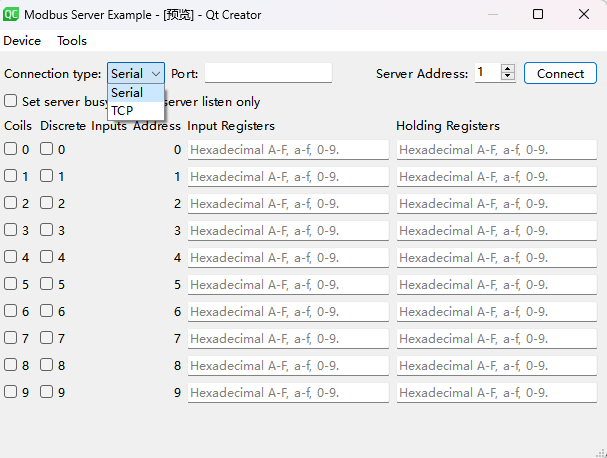The width and height of the screenshot is (607, 458).
Task: Click Holding Registers field at address 6
Action: (x=497, y=312)
